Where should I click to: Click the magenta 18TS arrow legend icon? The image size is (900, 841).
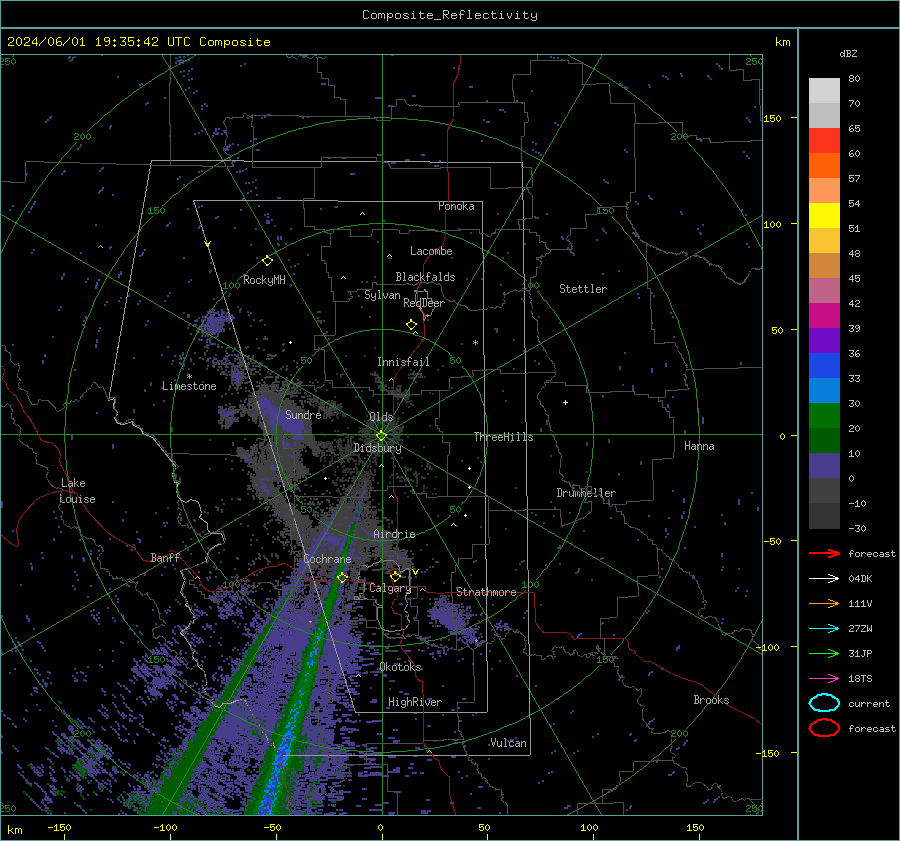(824, 679)
